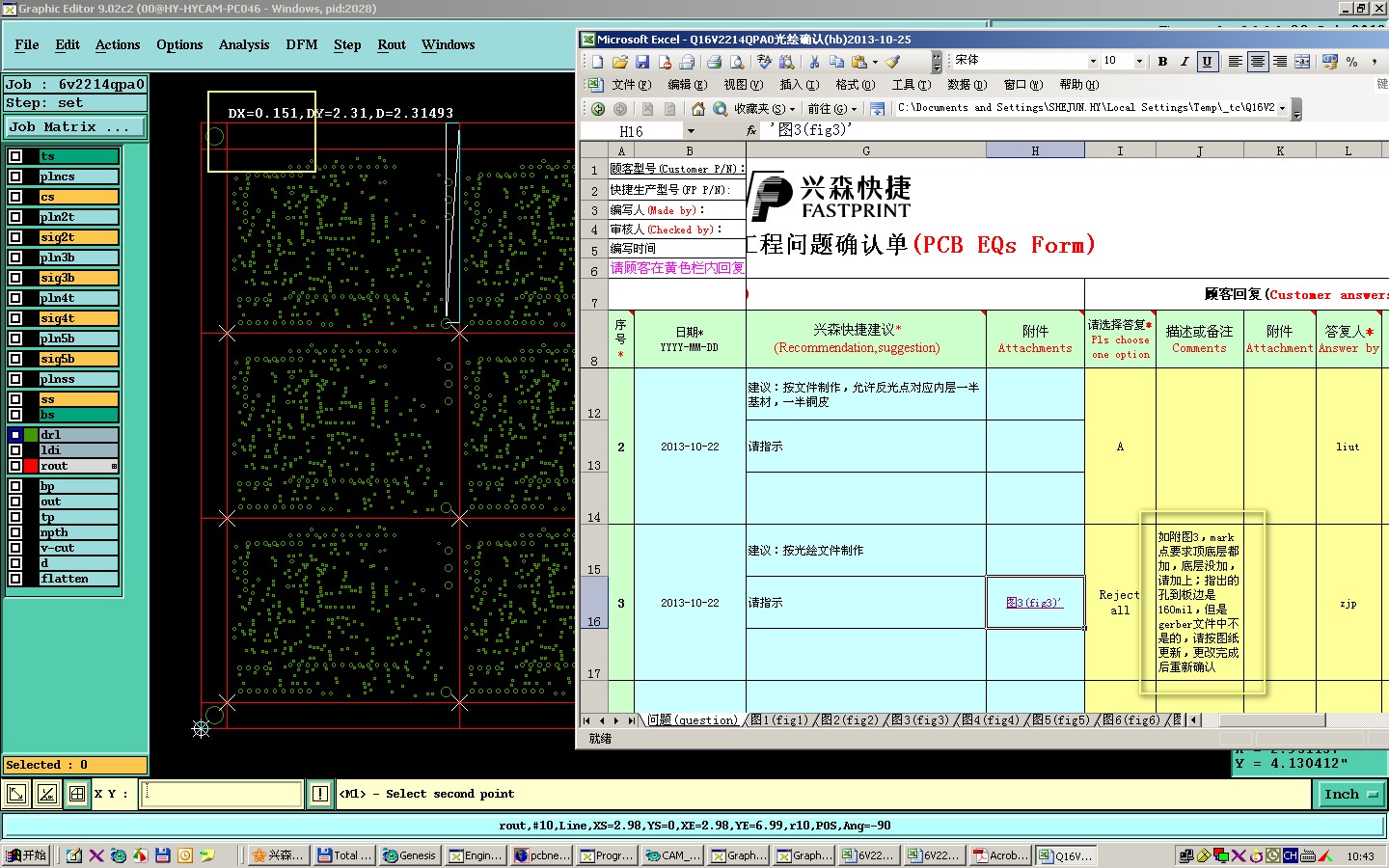Toggle the sig2t layer checkbox
Screen dimensions: 1389x868
pos(15,237)
